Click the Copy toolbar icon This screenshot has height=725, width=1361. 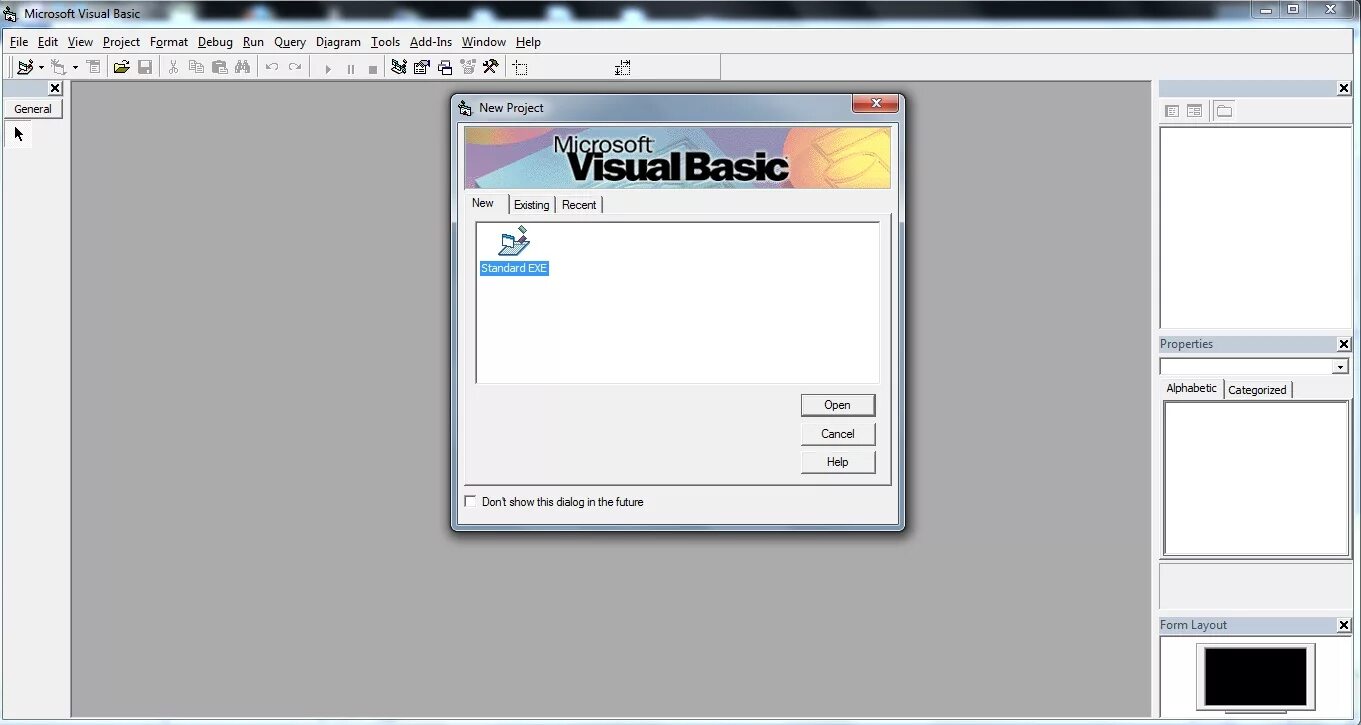click(196, 67)
